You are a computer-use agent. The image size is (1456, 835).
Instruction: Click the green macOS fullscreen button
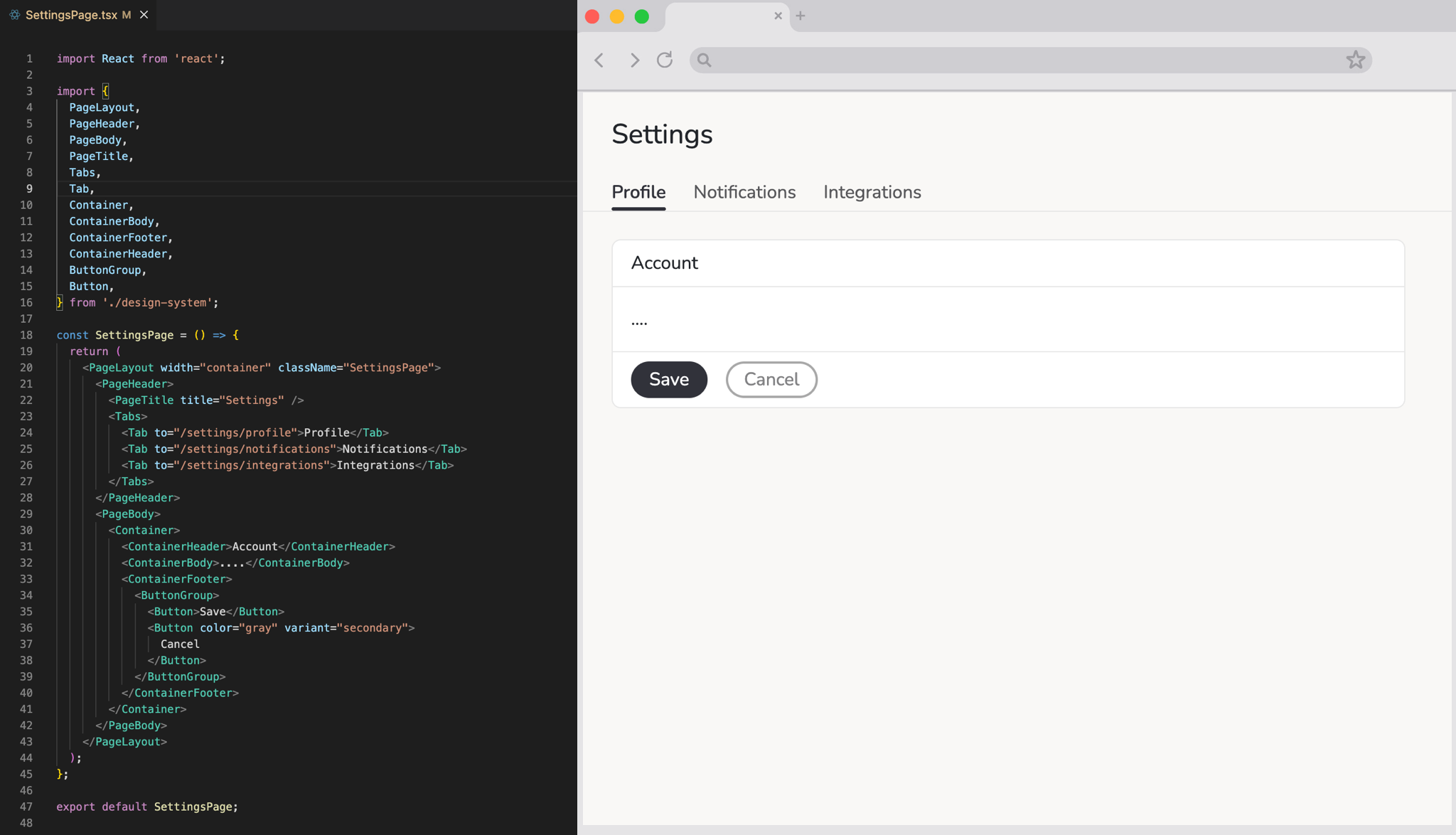641,16
